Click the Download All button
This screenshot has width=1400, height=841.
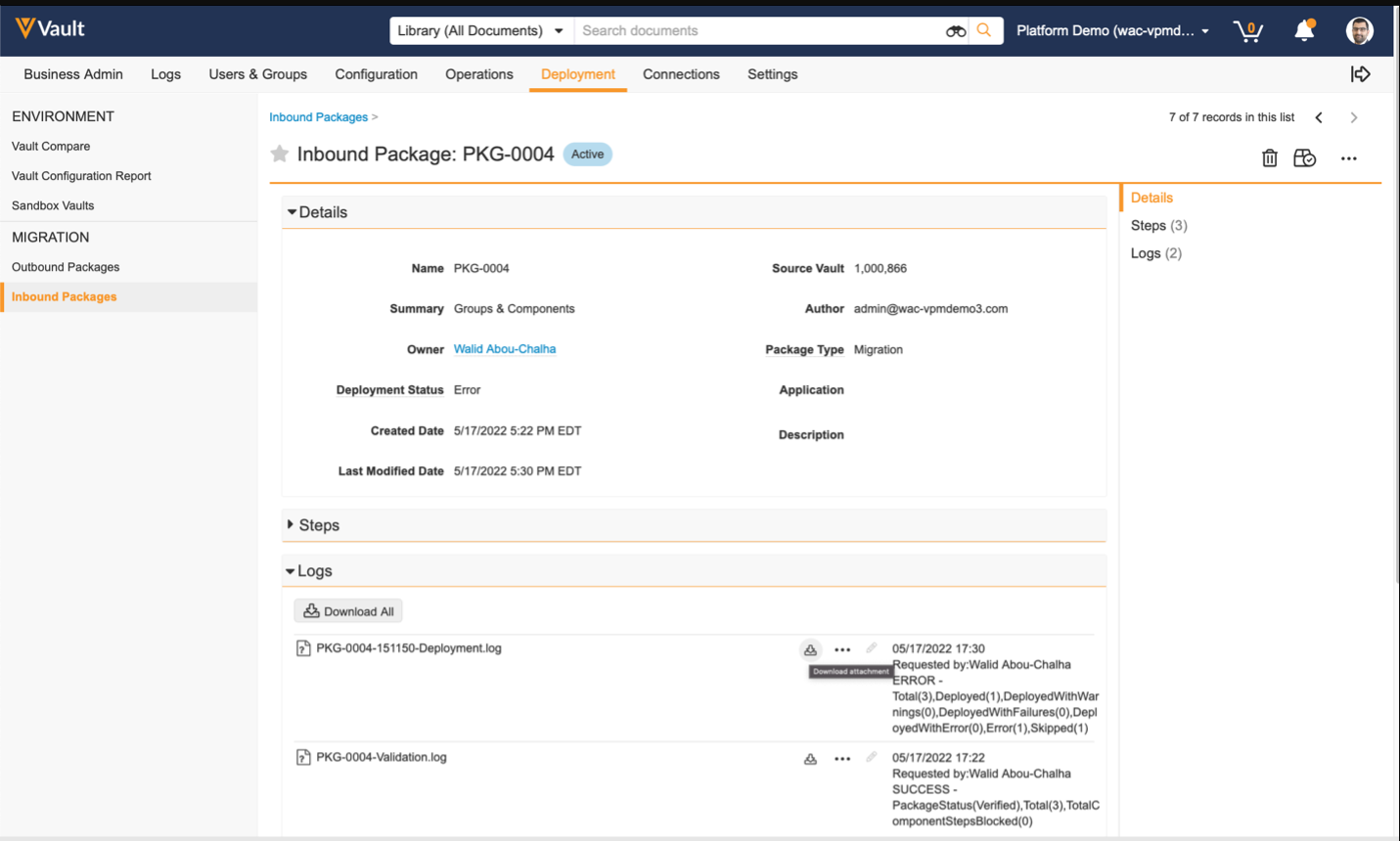coord(348,611)
